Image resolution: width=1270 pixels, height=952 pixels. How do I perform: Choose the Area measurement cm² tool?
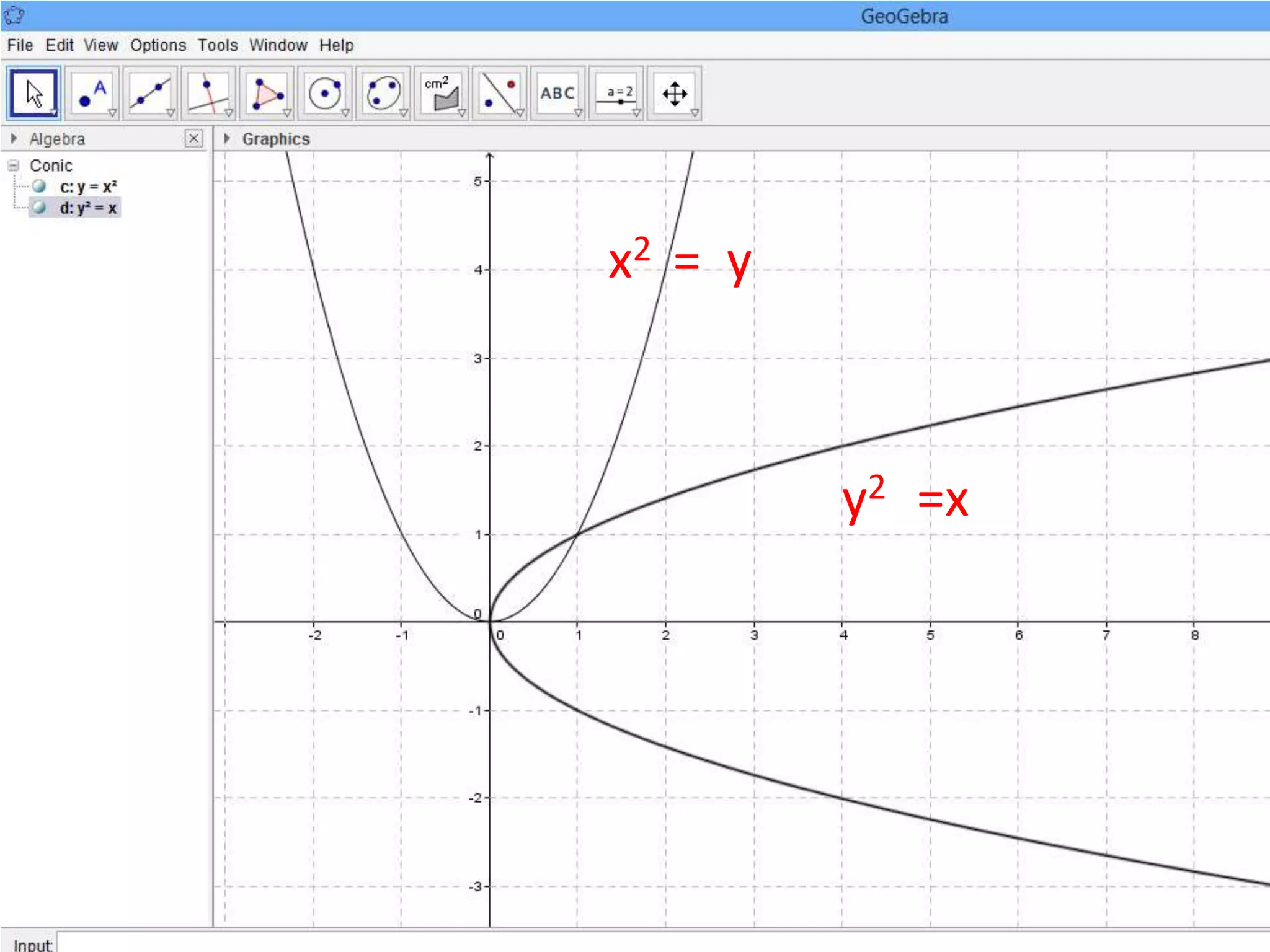click(x=441, y=94)
